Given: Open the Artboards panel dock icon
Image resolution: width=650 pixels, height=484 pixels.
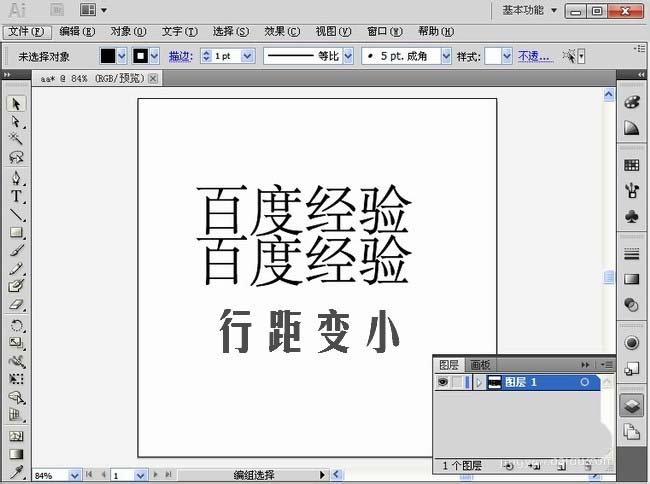Looking at the screenshot, I should [x=631, y=432].
